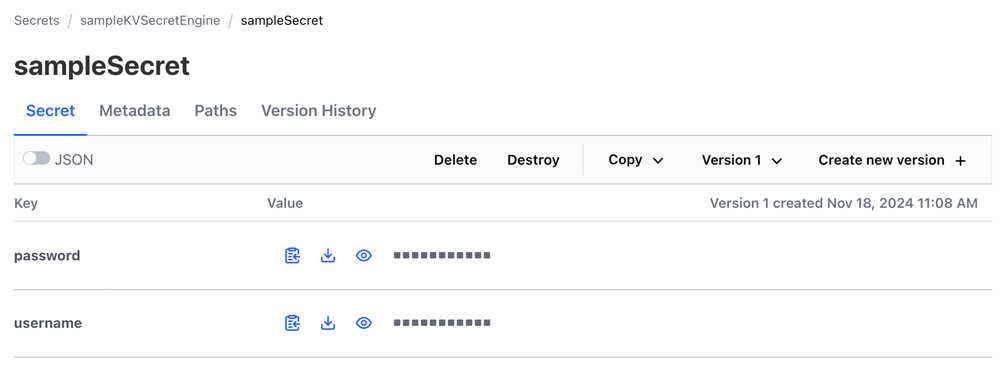Select the Secret tab

[x=50, y=111]
